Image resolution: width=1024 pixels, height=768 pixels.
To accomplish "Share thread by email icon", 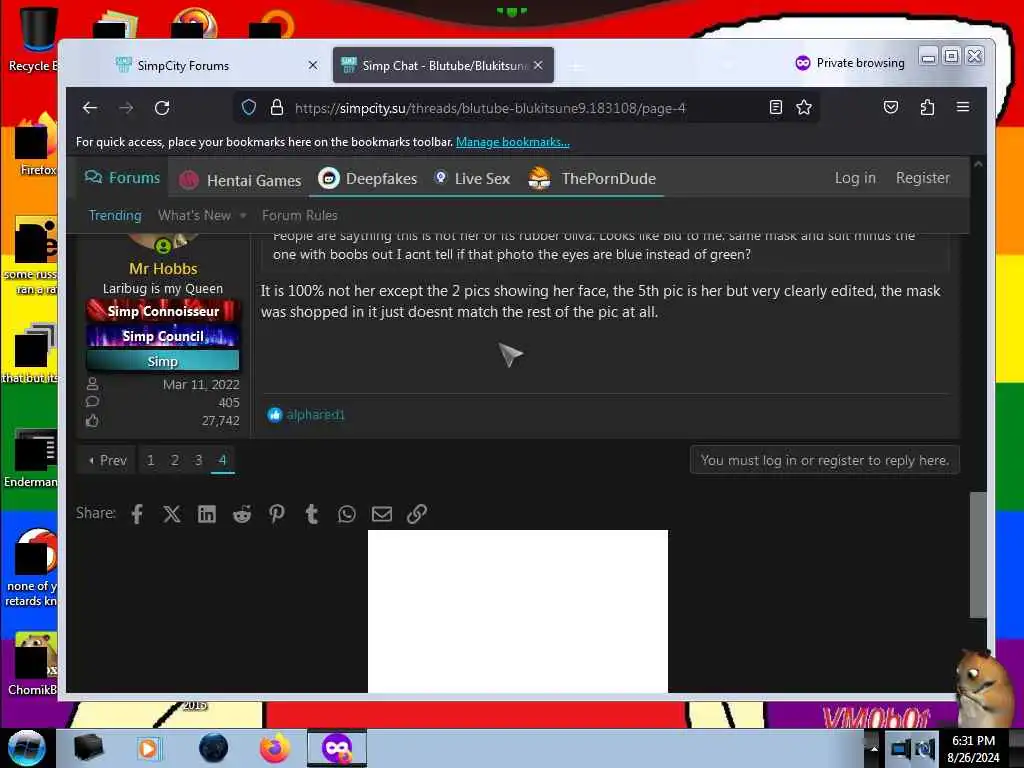I will [x=382, y=514].
